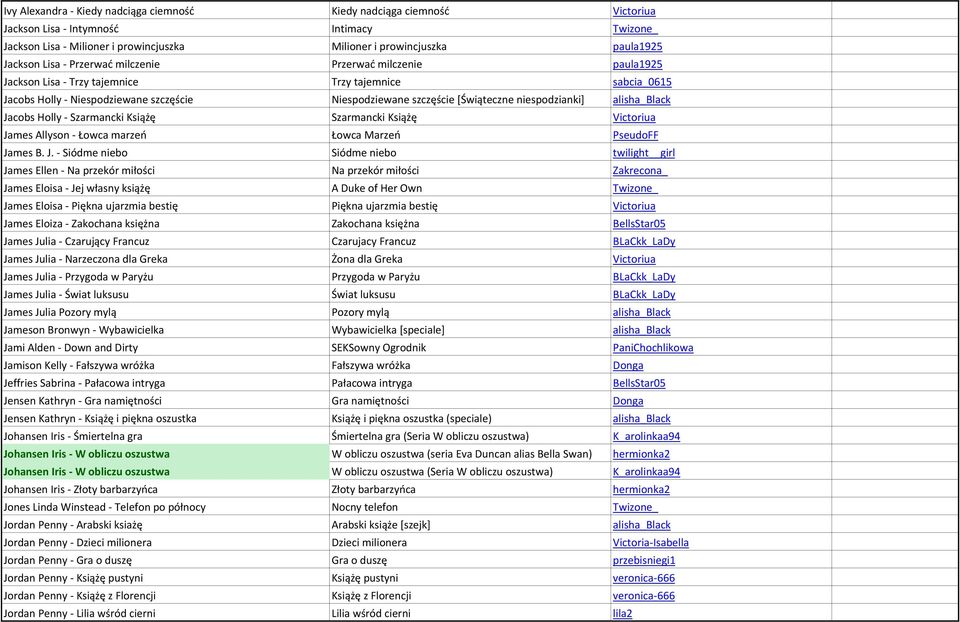
Task: Select cell 'Jordan Penny - Lilia wśród cierni'
Action: [x=165, y=613]
